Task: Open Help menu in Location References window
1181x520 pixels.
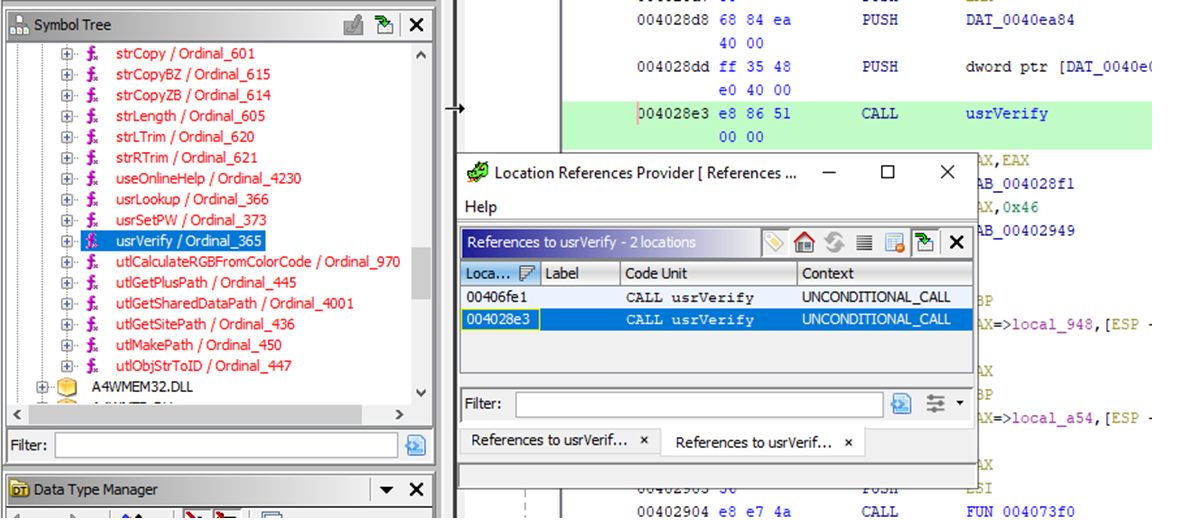Action: (481, 207)
